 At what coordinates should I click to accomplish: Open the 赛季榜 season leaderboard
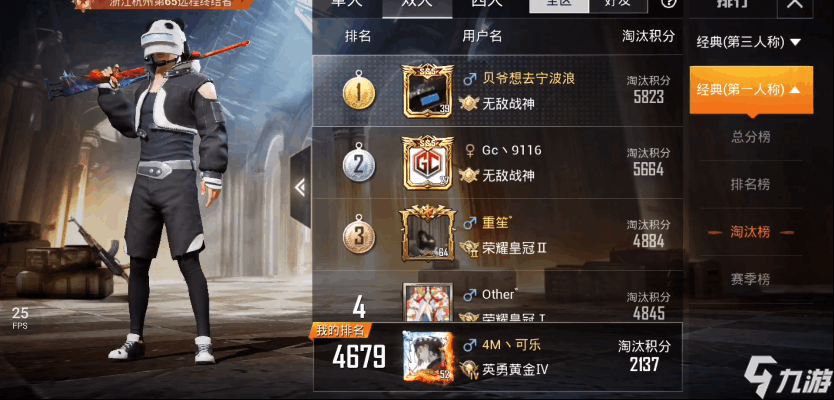751,279
